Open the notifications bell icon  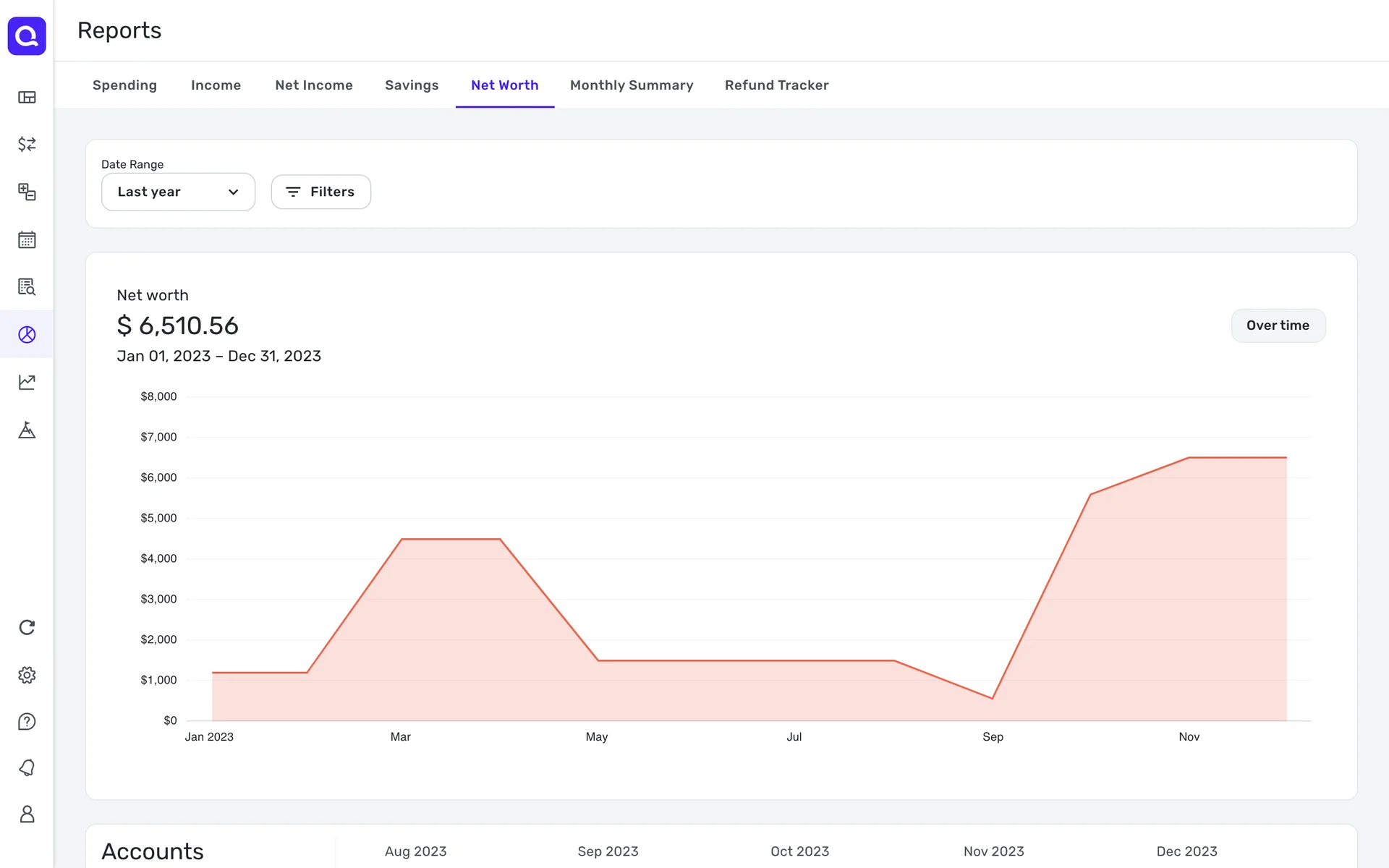[x=27, y=767]
